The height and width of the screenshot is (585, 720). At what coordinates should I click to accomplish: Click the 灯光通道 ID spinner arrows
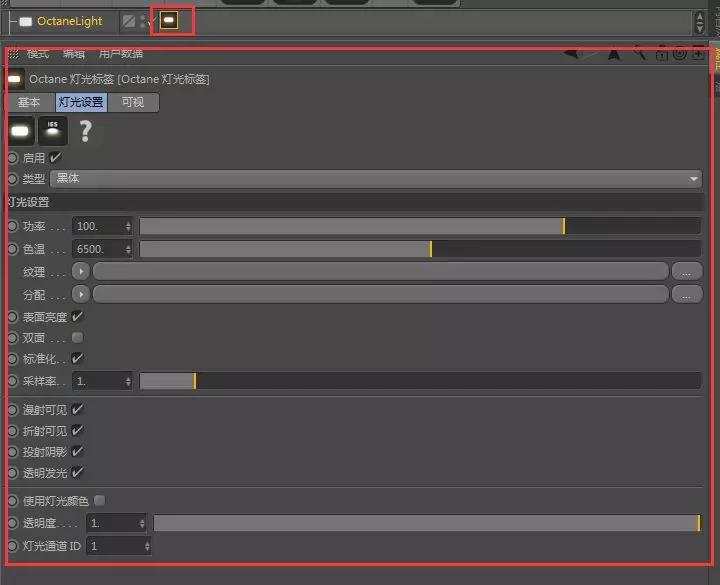(147, 546)
